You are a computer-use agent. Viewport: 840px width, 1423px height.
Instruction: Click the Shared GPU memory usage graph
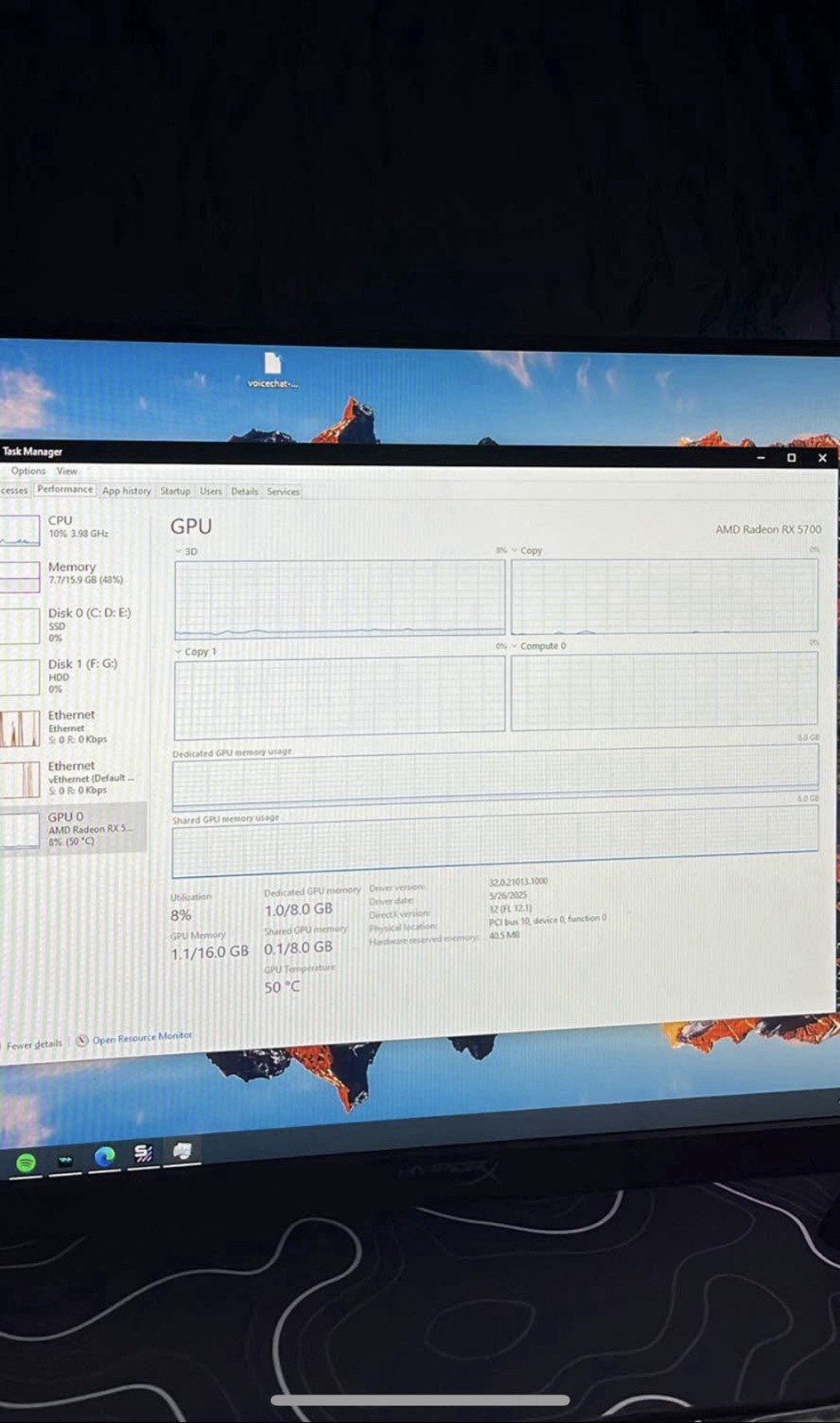[495, 842]
